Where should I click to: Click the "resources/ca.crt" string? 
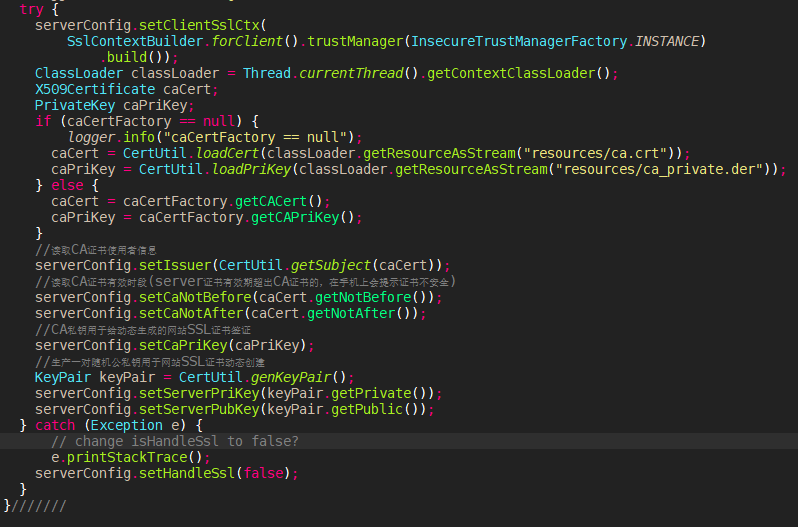pyautogui.click(x=595, y=153)
